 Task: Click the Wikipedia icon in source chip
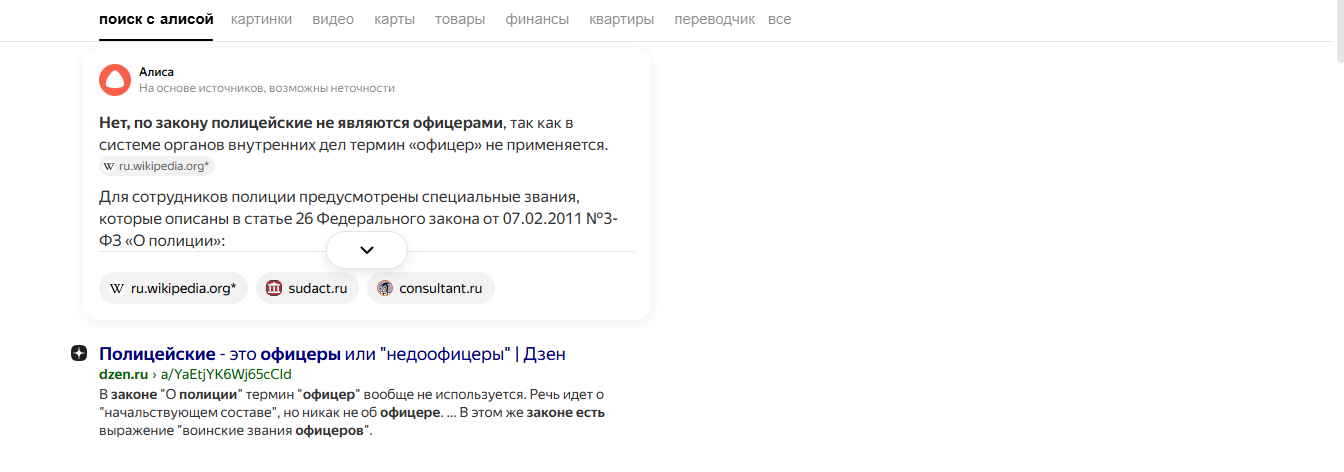[x=117, y=288]
